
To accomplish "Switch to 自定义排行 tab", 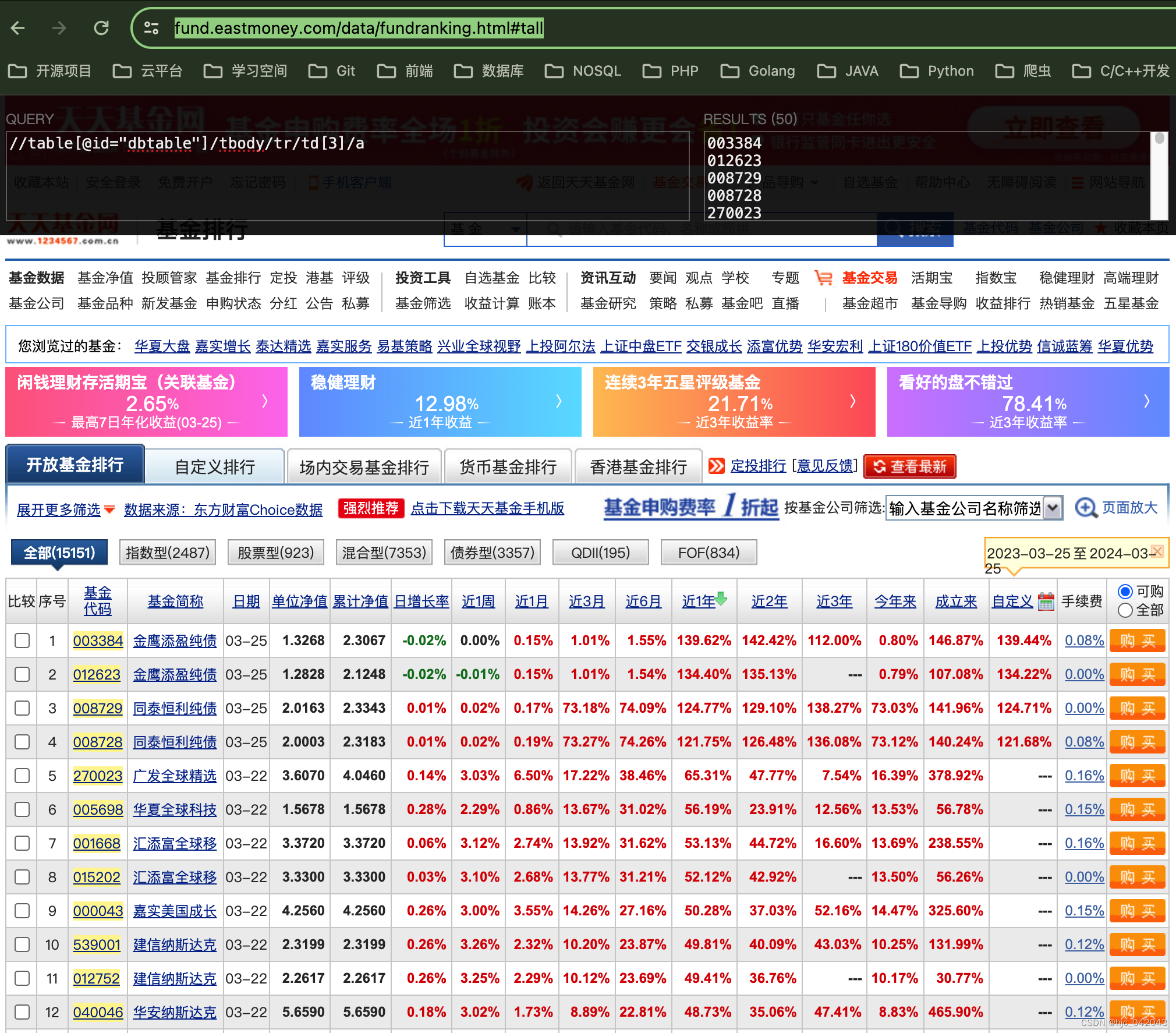I will click(215, 466).
